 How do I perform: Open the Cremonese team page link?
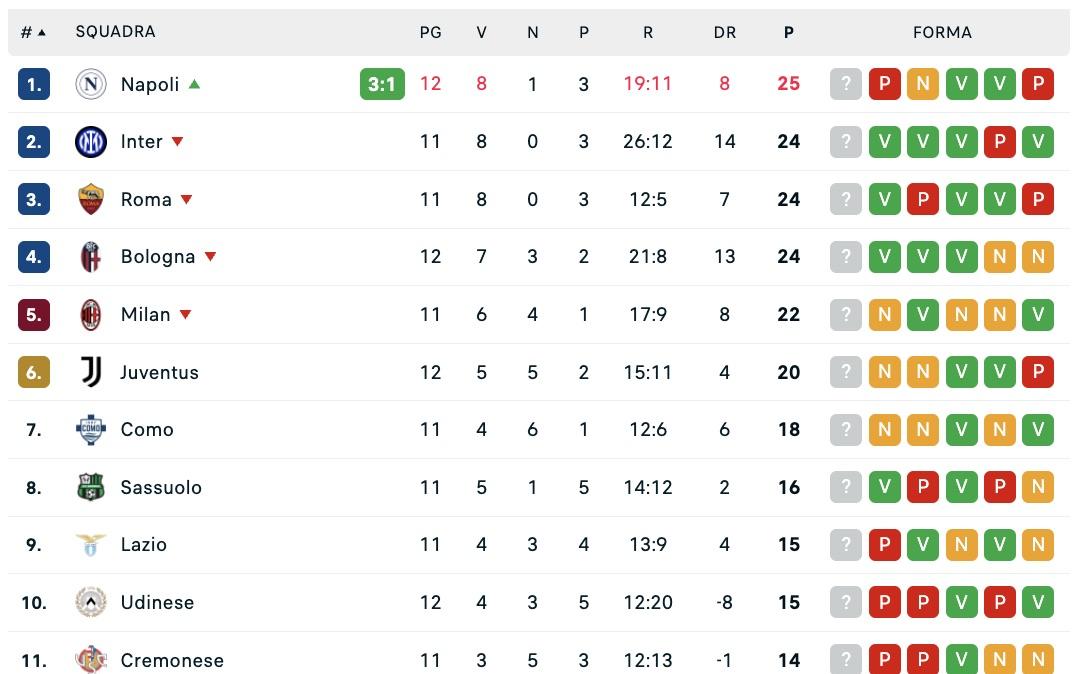tap(172, 660)
